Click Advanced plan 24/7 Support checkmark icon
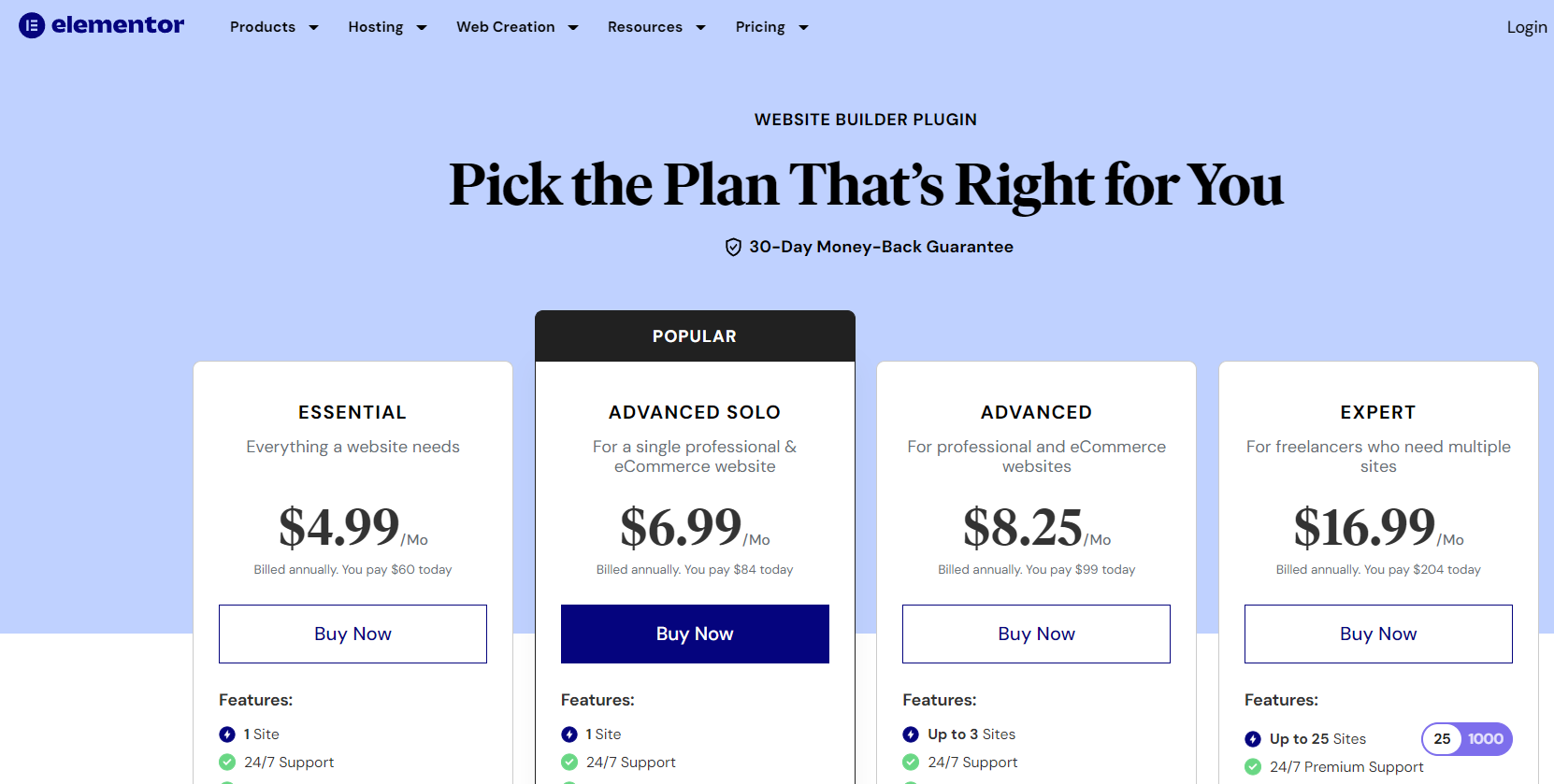 [x=911, y=763]
